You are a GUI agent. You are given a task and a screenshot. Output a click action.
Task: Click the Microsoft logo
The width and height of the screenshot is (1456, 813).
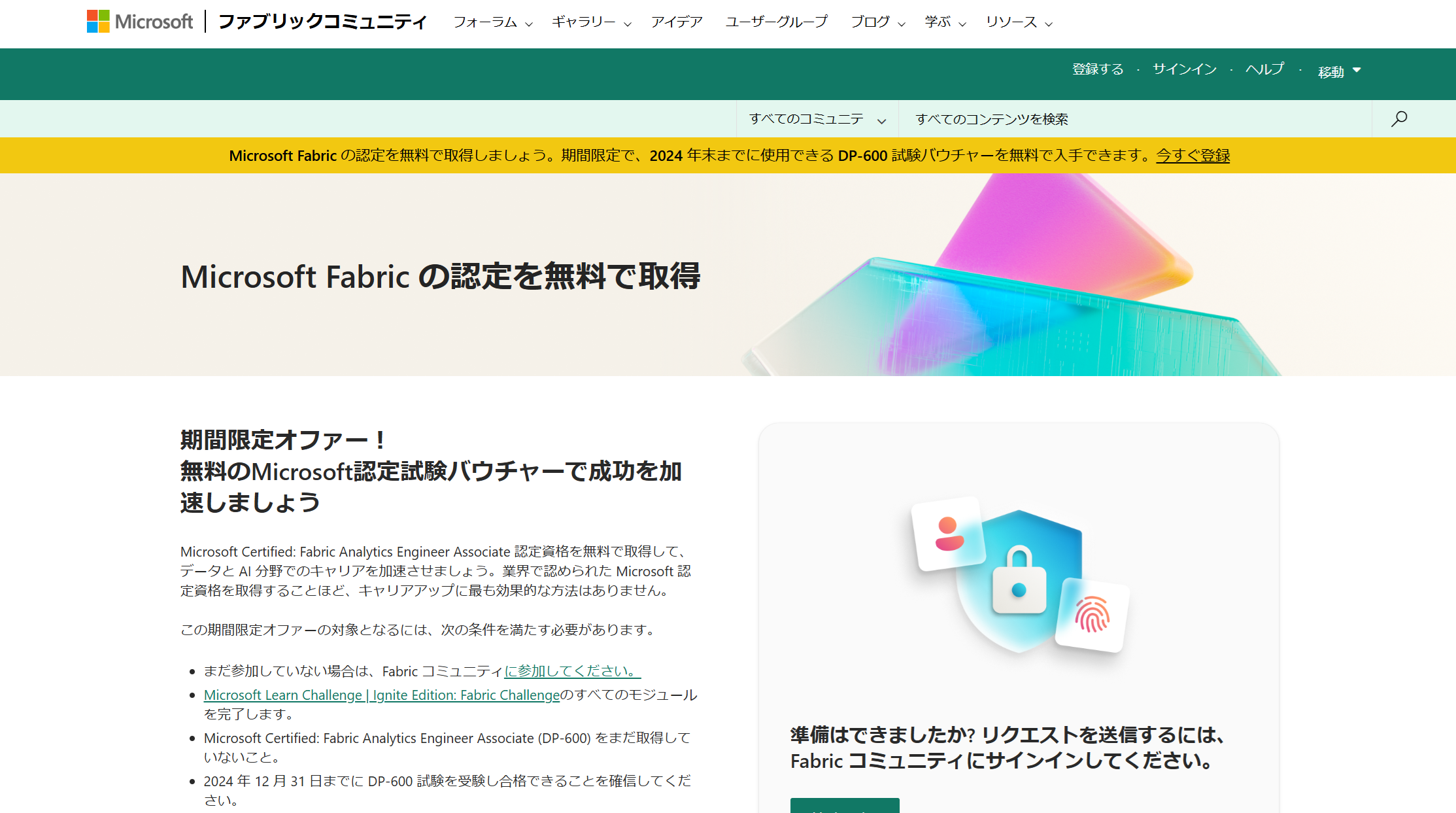tap(139, 22)
